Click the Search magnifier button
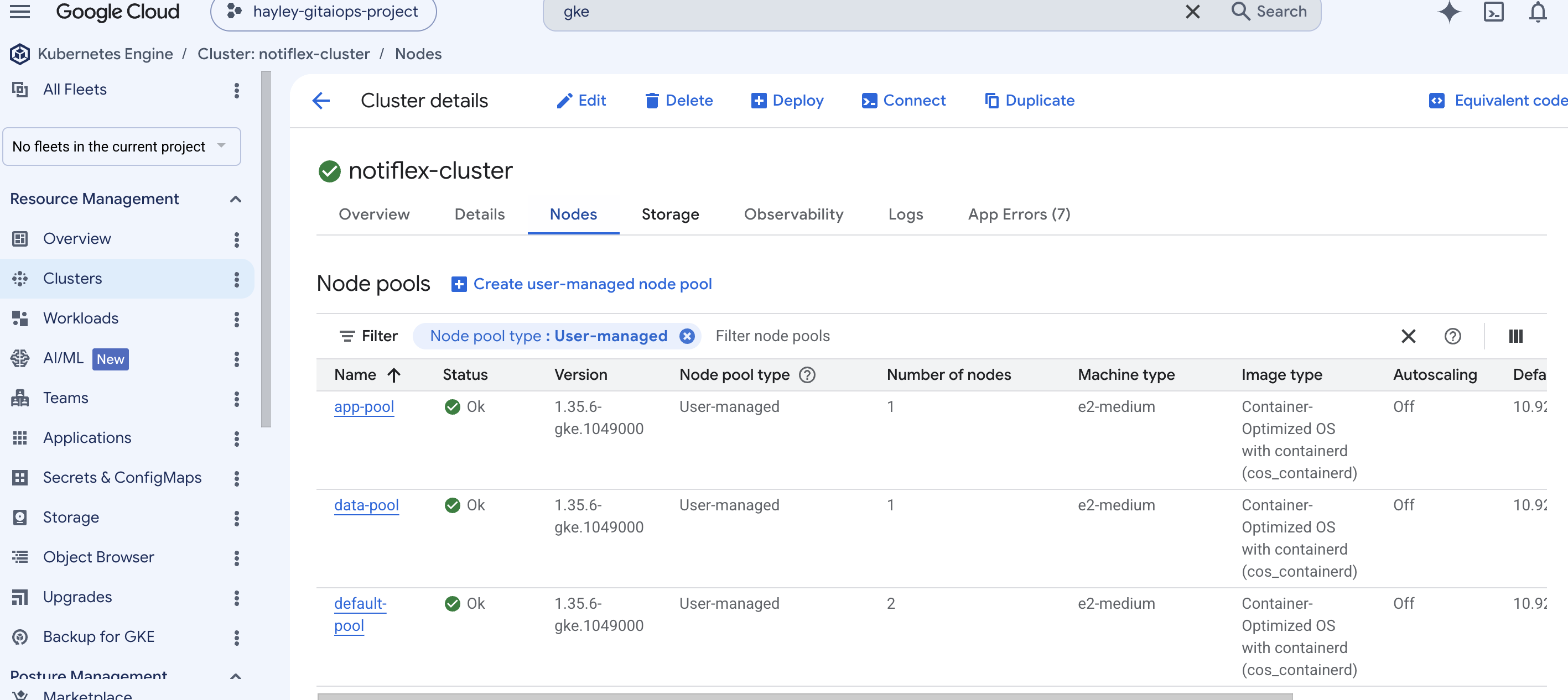The width and height of the screenshot is (1568, 700). pos(1269,12)
